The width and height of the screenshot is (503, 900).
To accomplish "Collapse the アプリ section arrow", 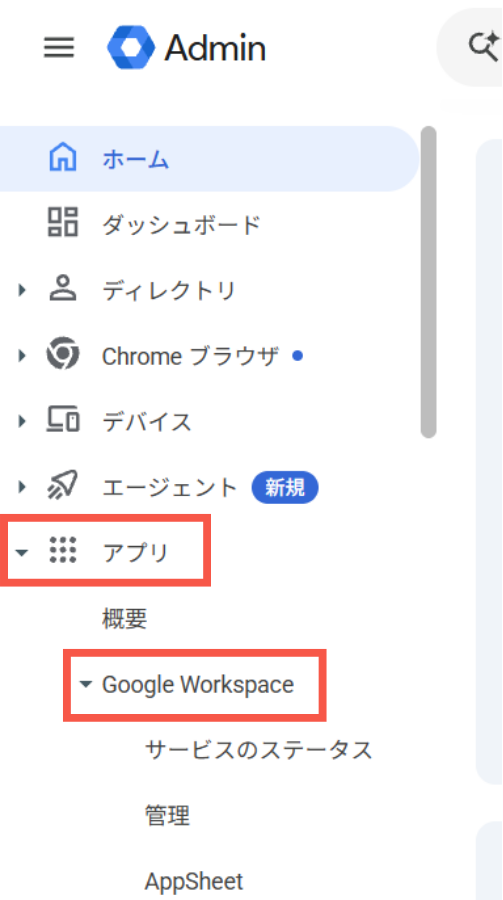I will click(x=22, y=553).
